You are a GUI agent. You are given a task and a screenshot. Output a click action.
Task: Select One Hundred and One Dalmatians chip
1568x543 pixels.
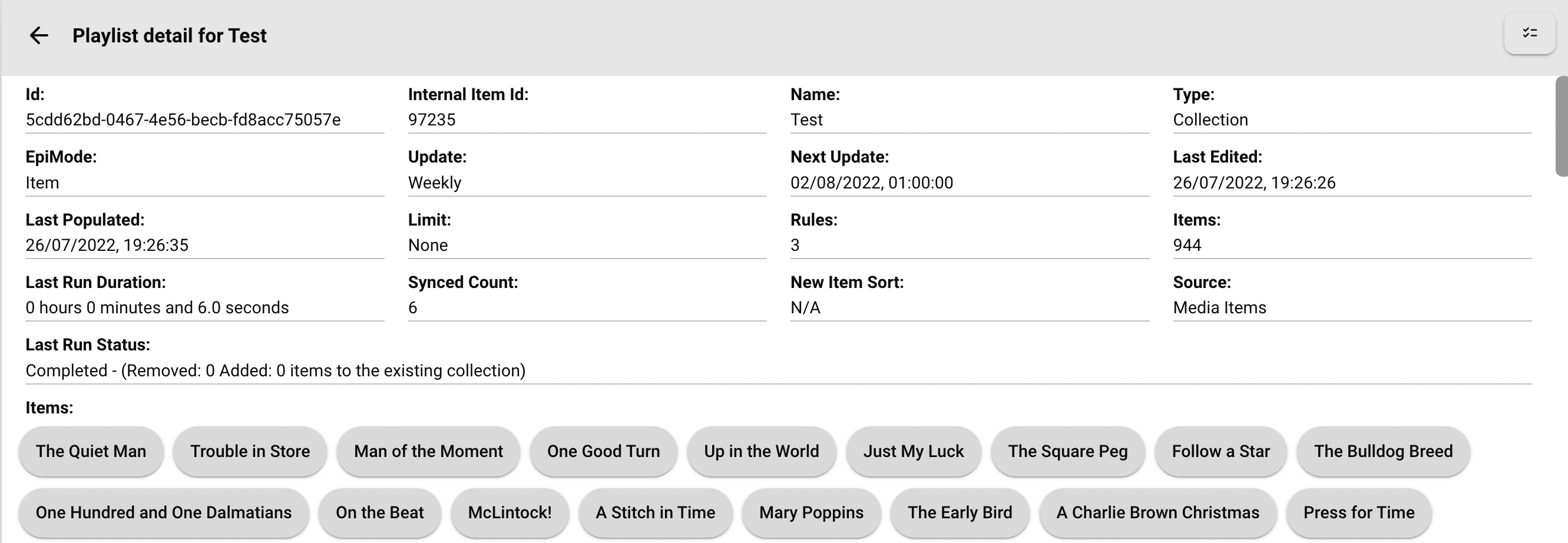click(164, 512)
